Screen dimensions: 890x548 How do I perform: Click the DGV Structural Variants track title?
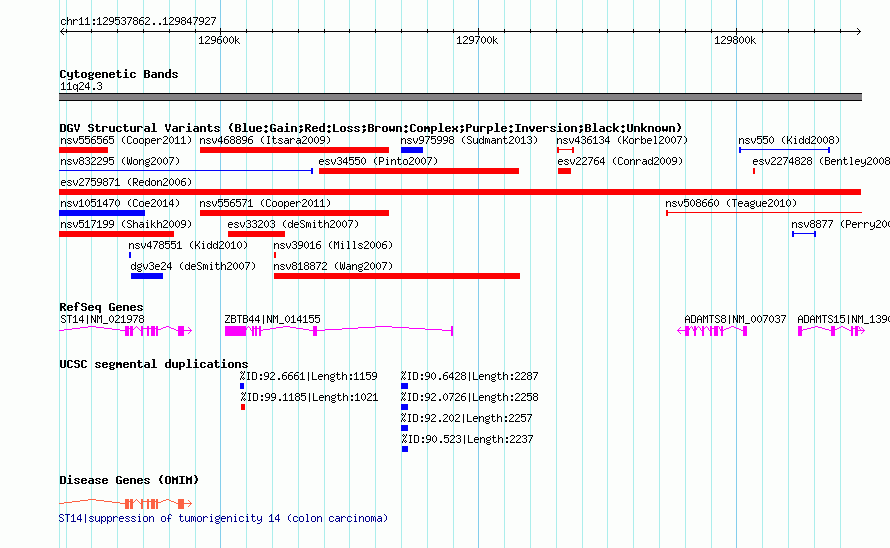tap(371, 128)
